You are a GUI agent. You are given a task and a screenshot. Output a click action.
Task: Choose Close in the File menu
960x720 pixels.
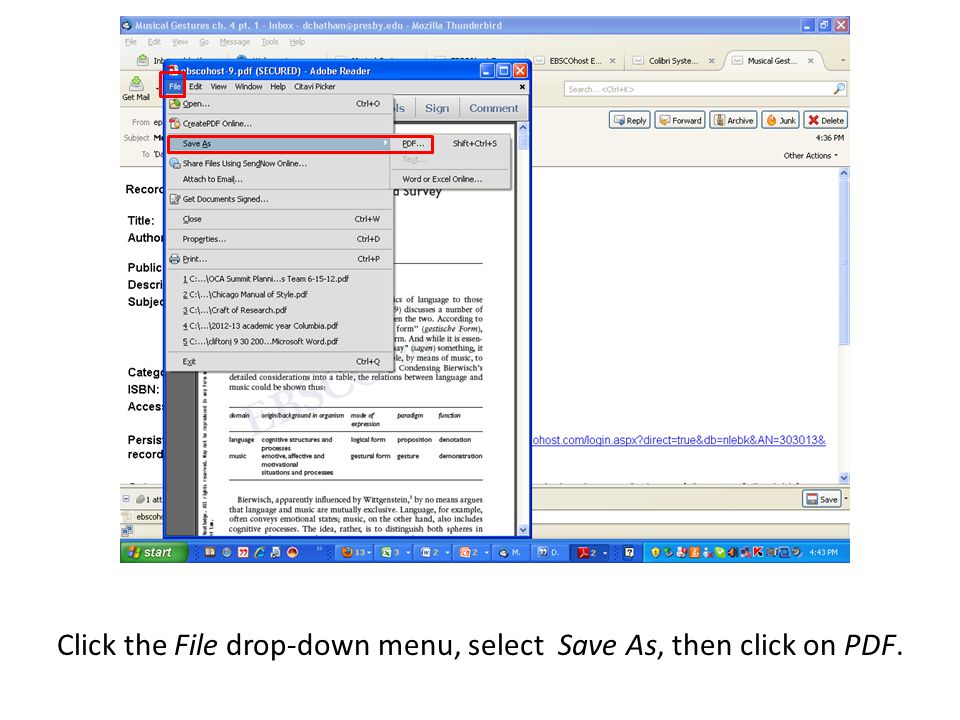[280, 219]
